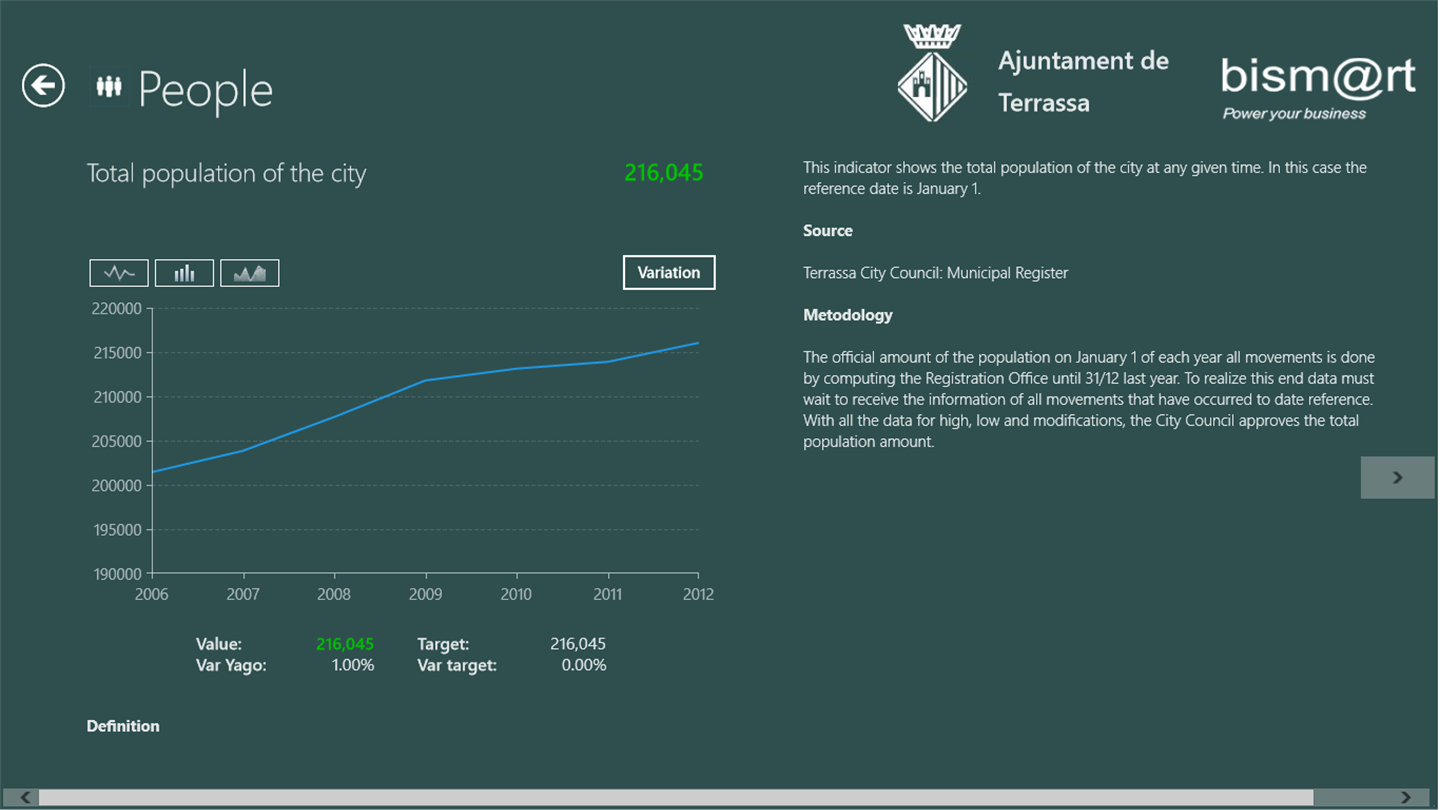This screenshot has height=810, width=1440.
Task: Click the Ajuntament de Terrassa text
Action: pyautogui.click(x=1083, y=82)
